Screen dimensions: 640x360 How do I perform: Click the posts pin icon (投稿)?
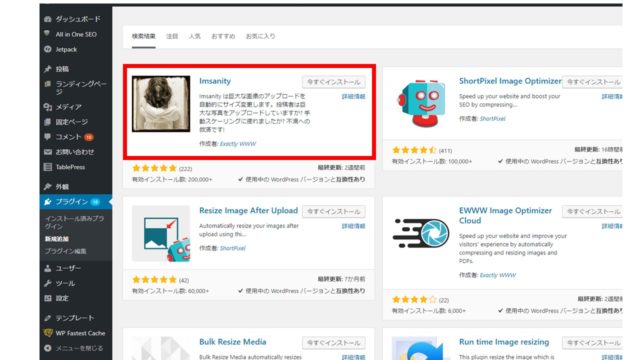coord(48,69)
